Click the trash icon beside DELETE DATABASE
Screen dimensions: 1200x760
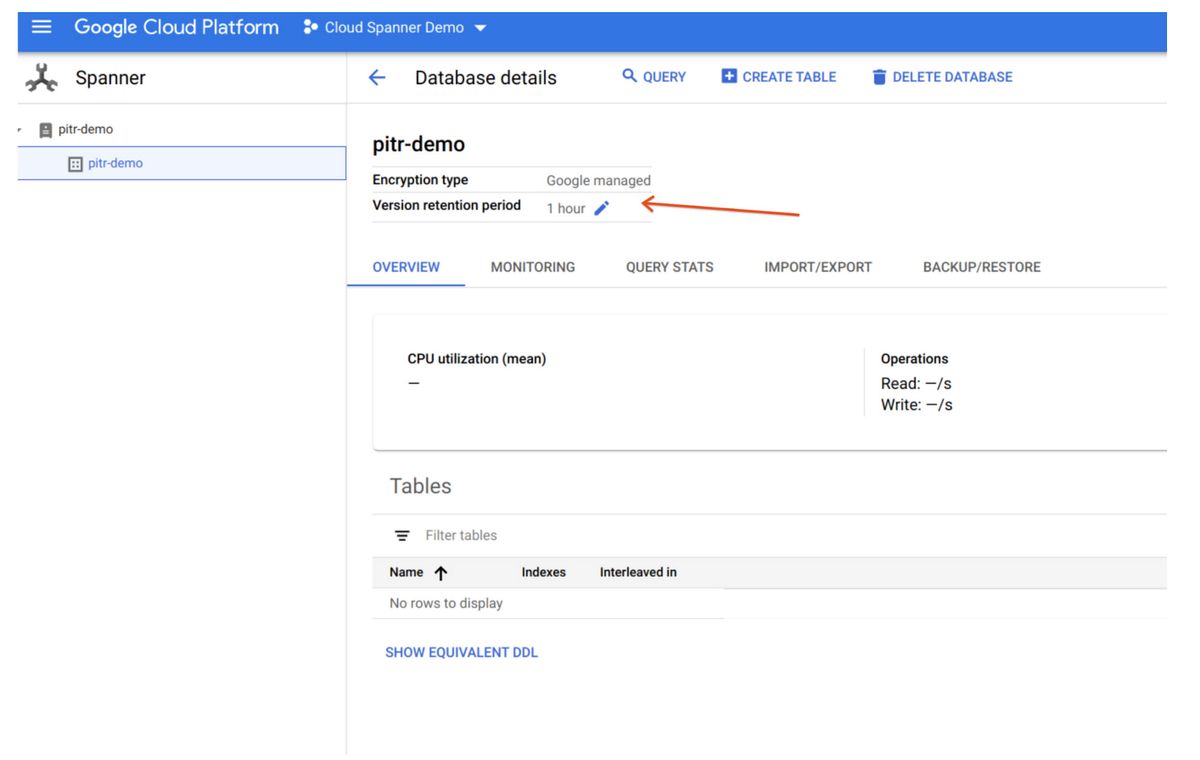click(x=879, y=77)
